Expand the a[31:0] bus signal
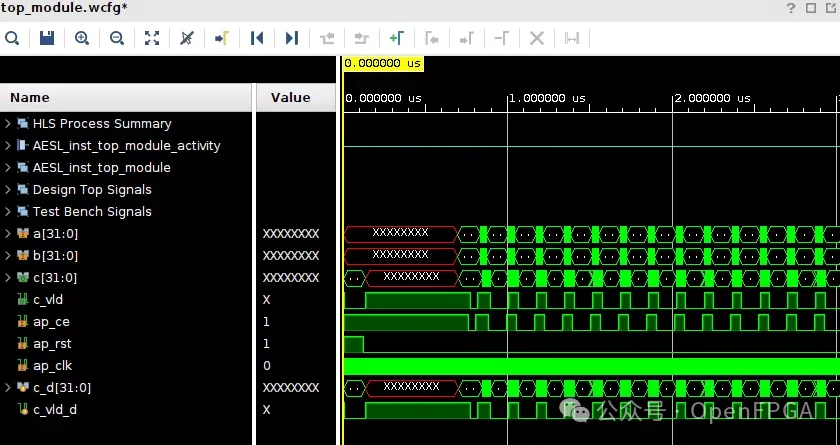840x445 pixels. (8, 234)
